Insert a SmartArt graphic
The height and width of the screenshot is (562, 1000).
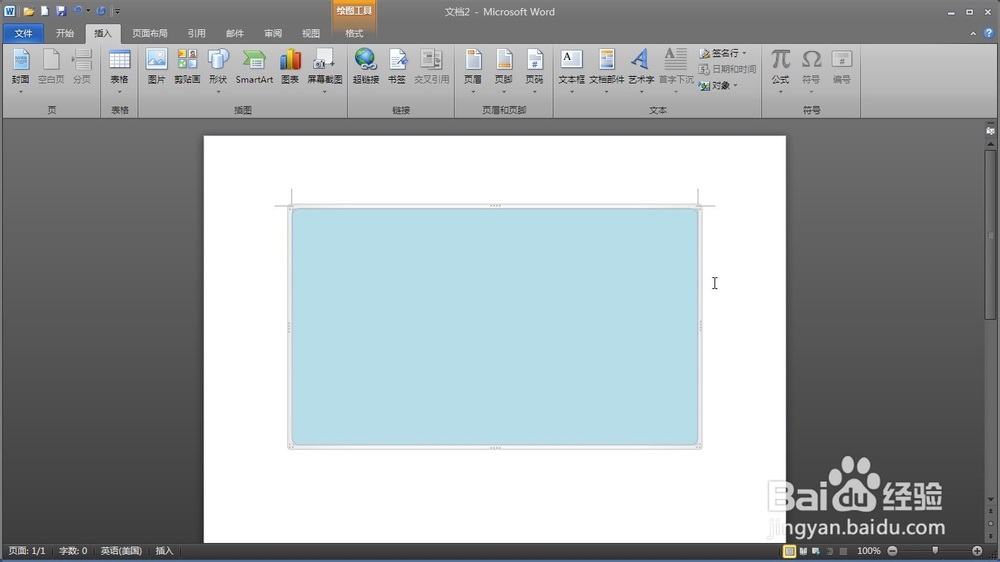pos(254,68)
